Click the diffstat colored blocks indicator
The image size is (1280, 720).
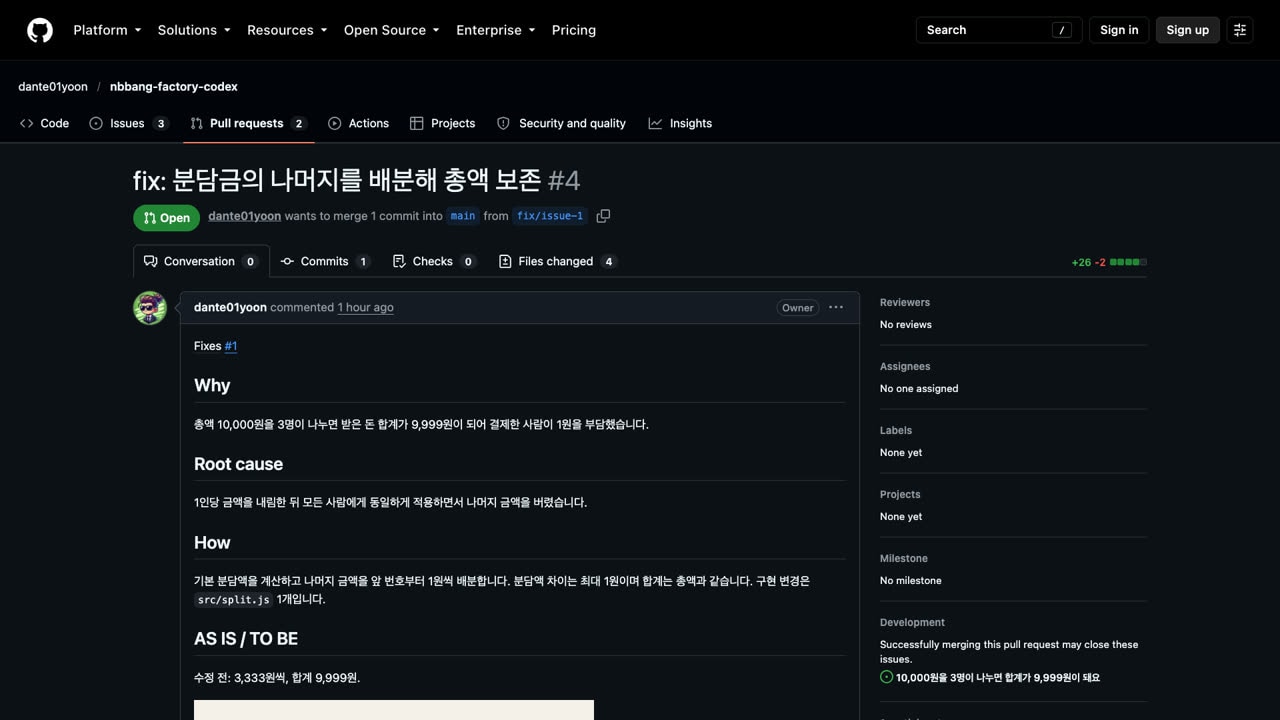coord(1128,262)
